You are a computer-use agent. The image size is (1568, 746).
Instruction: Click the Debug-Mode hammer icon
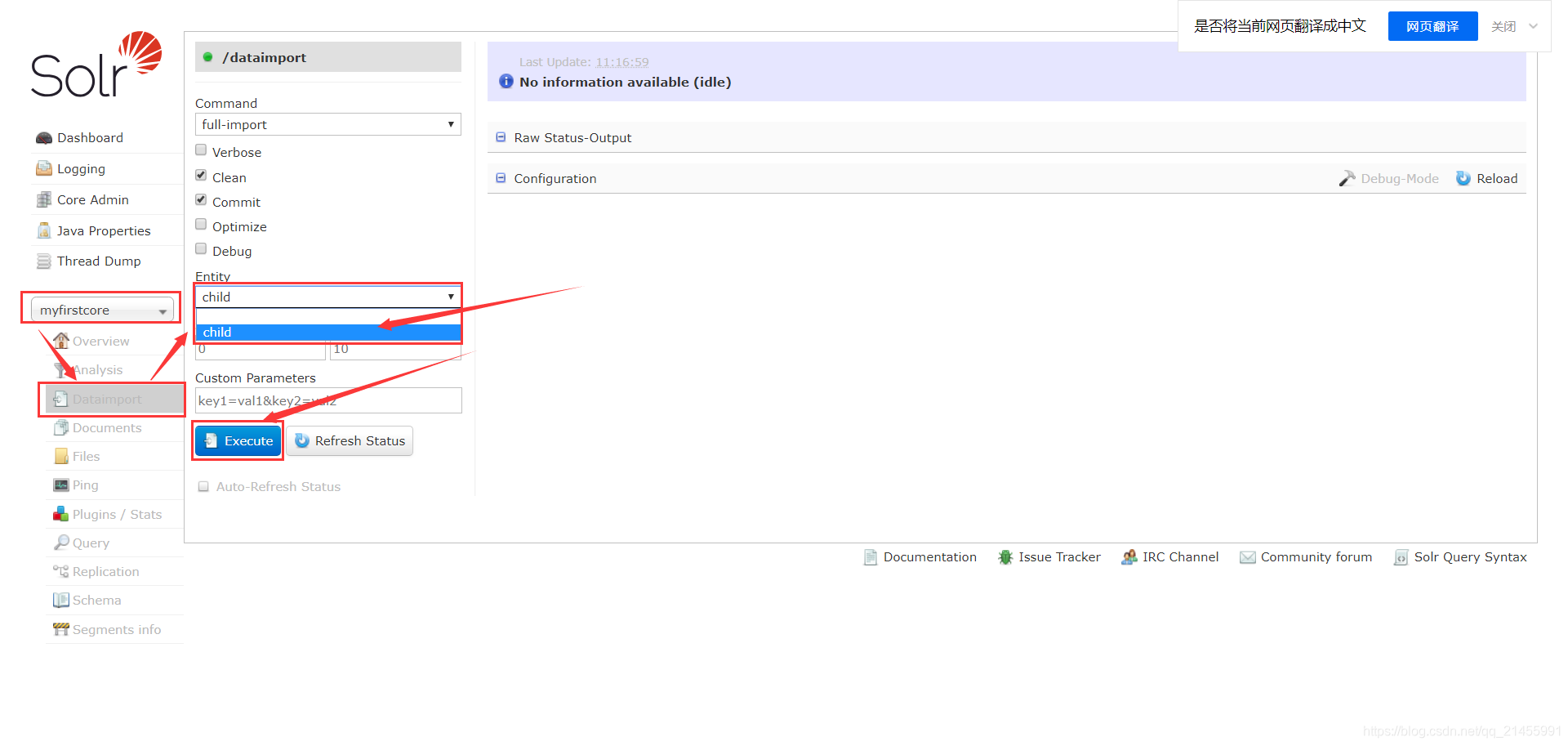(x=1347, y=178)
